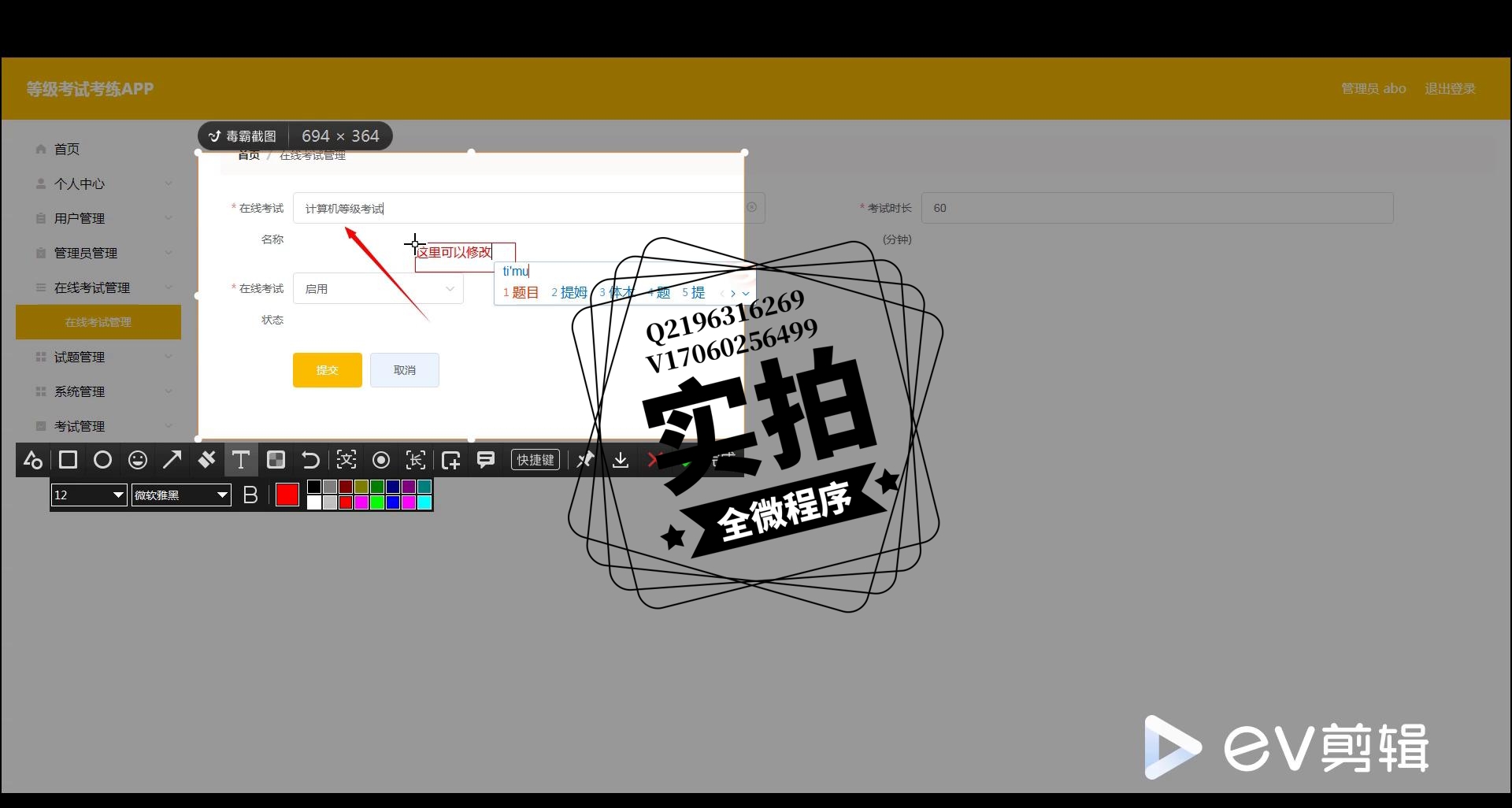Save screenshot with download icon
The height and width of the screenshot is (808, 1512).
pyautogui.click(x=621, y=460)
